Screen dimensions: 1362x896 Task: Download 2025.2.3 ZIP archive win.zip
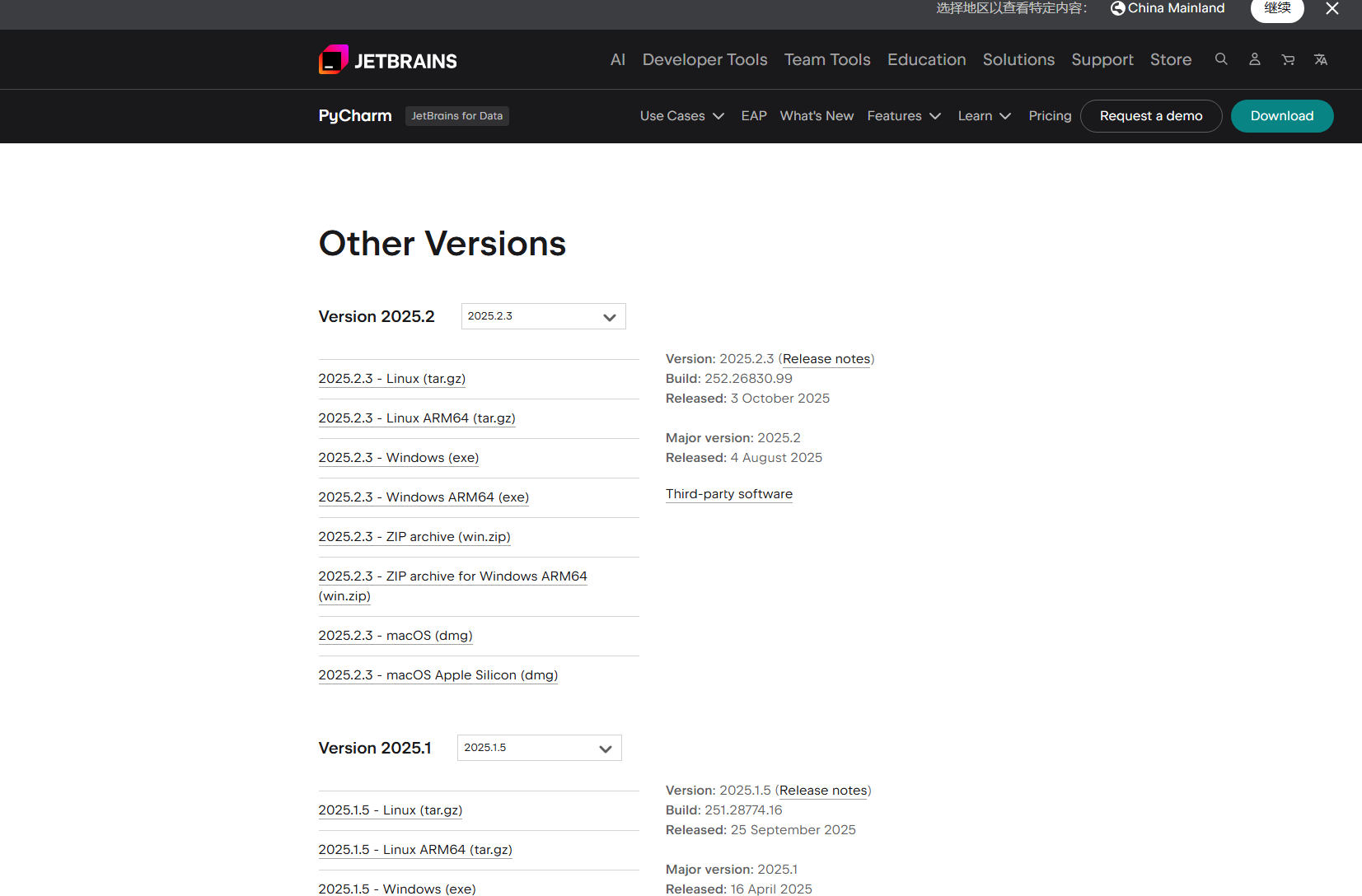[x=414, y=537]
